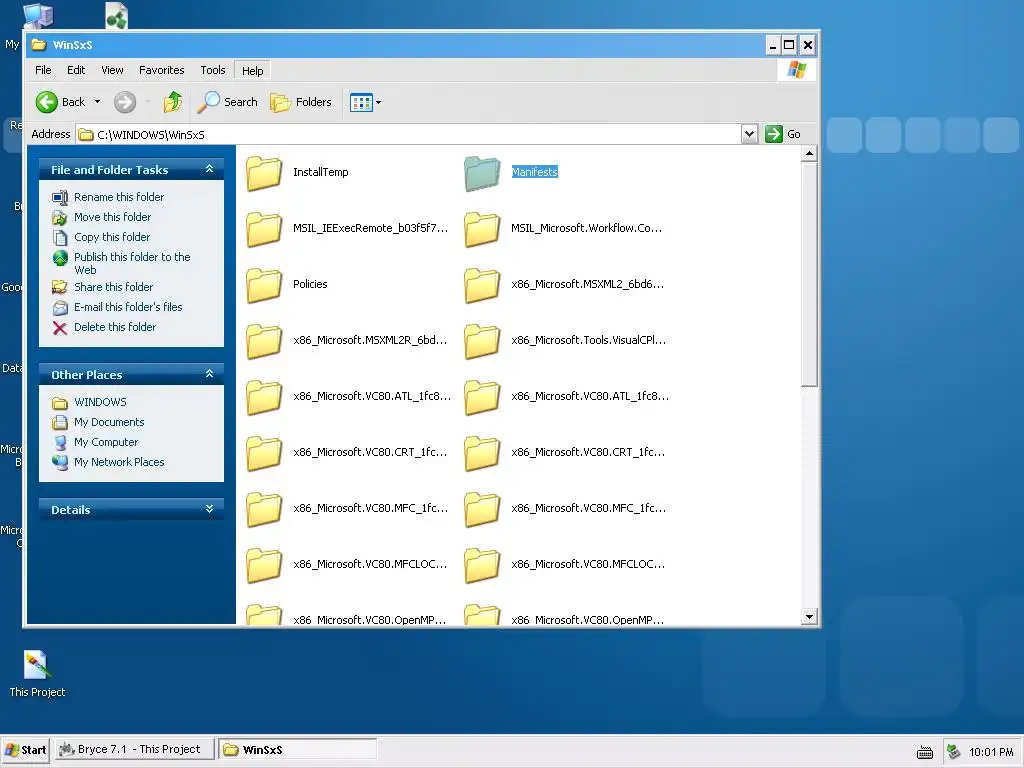
Task: Open the Help menu
Action: [x=252, y=71]
